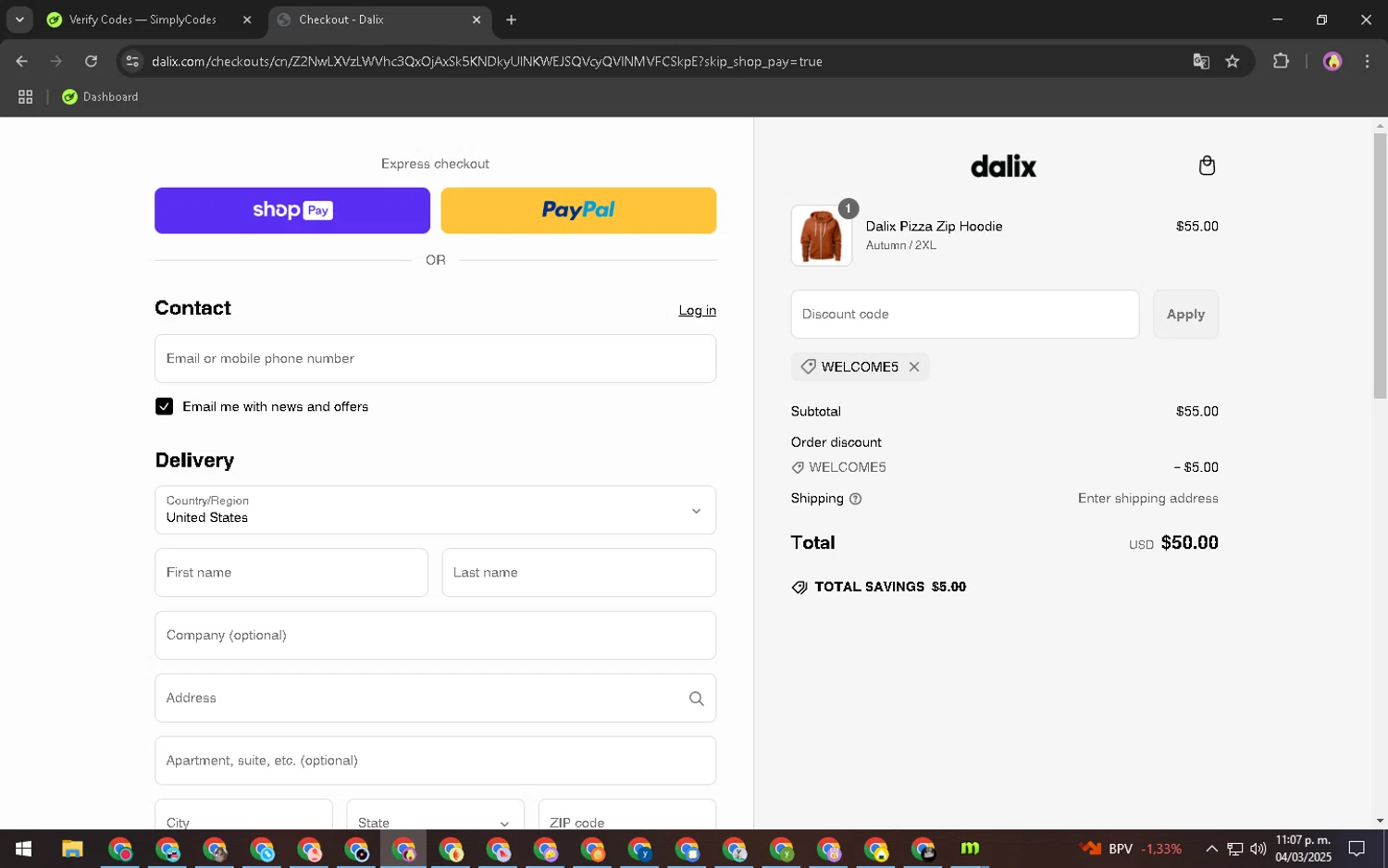Open the network icon in tray

[x=1235, y=849]
